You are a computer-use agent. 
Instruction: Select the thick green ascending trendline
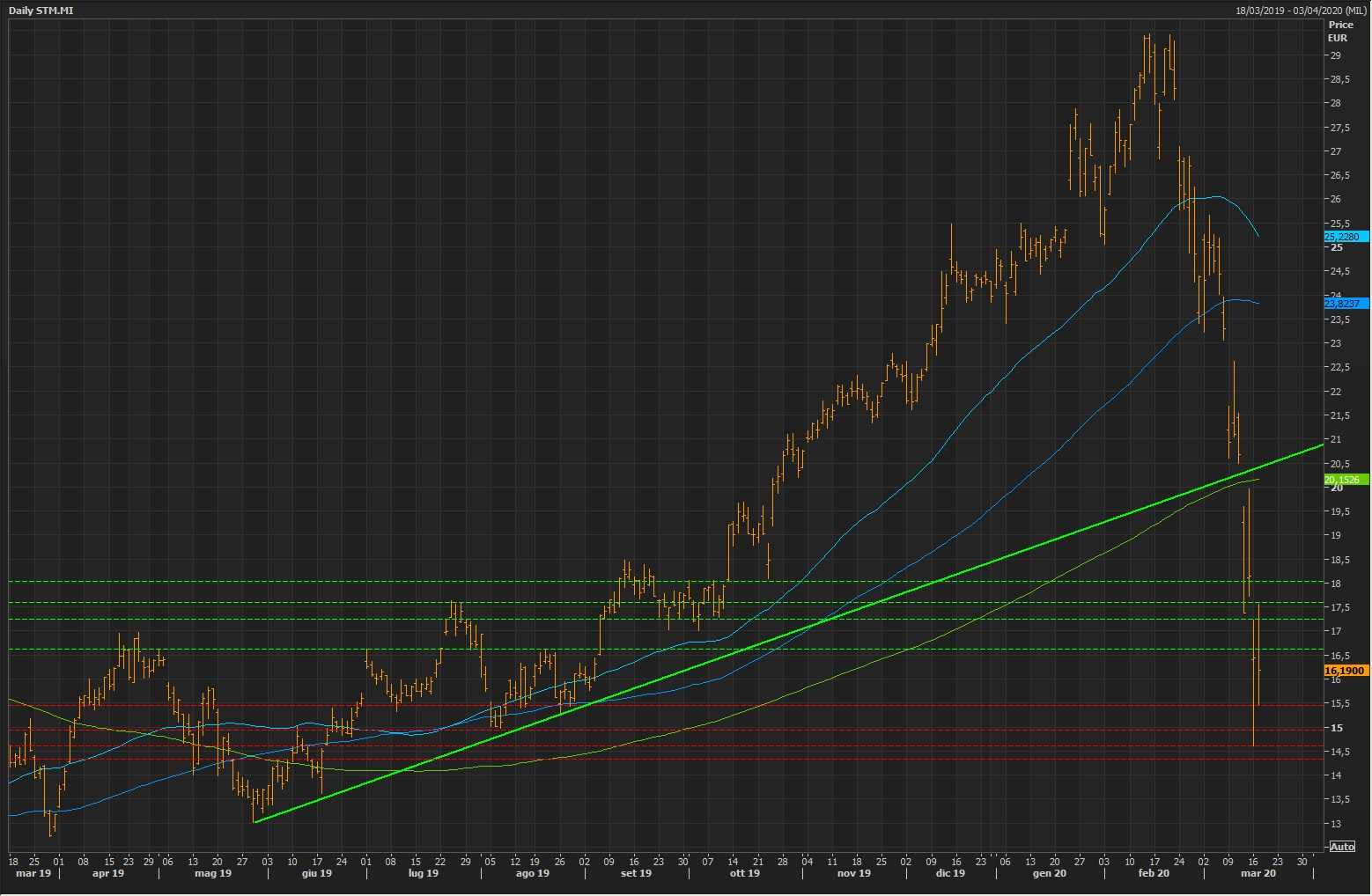click(788, 634)
